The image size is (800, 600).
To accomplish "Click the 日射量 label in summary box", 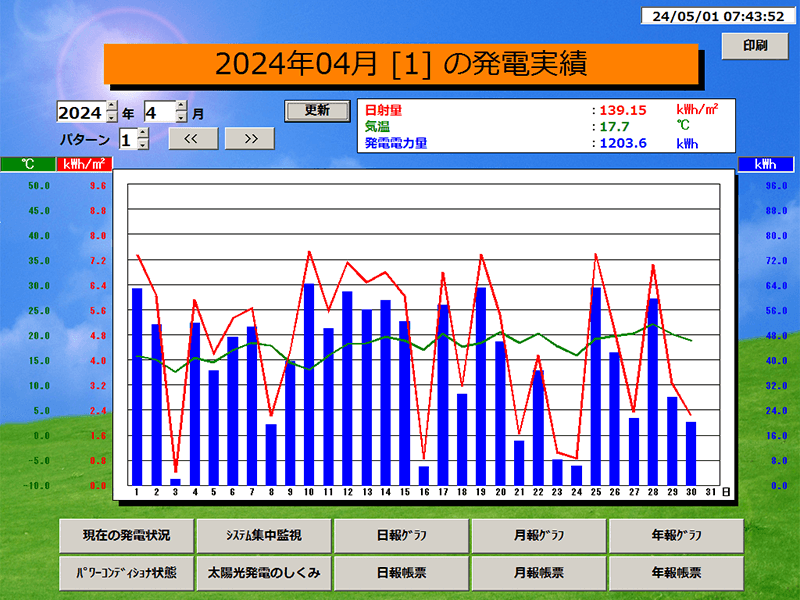I will (383, 110).
